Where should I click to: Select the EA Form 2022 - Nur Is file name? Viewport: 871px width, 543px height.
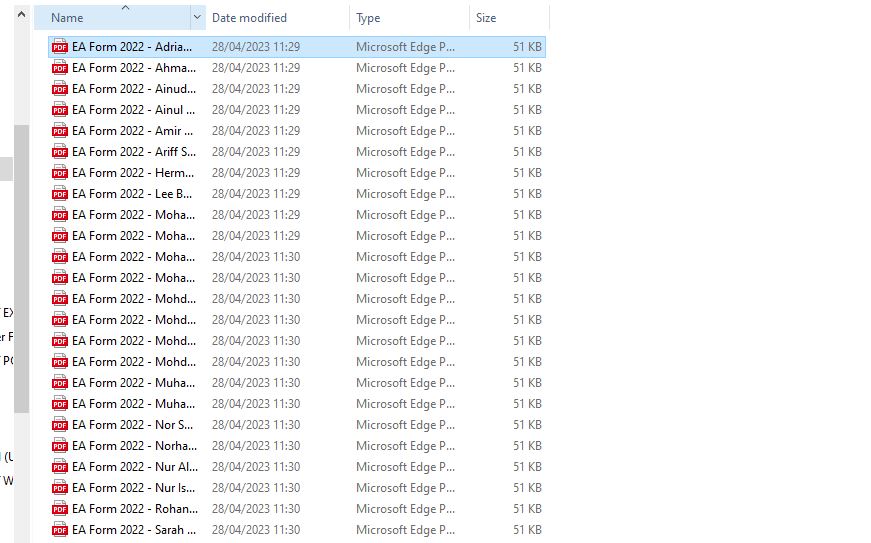tap(134, 488)
